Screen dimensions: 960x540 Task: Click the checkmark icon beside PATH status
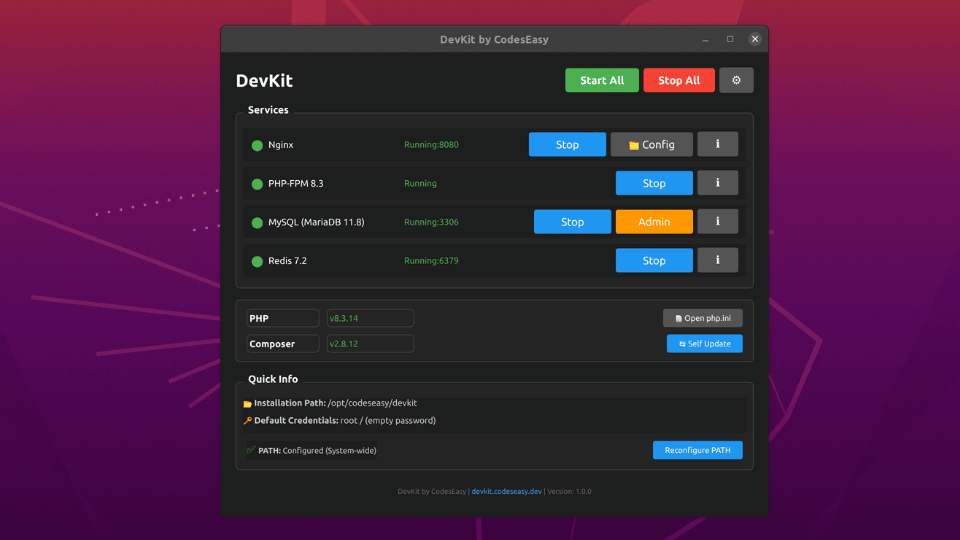(251, 450)
